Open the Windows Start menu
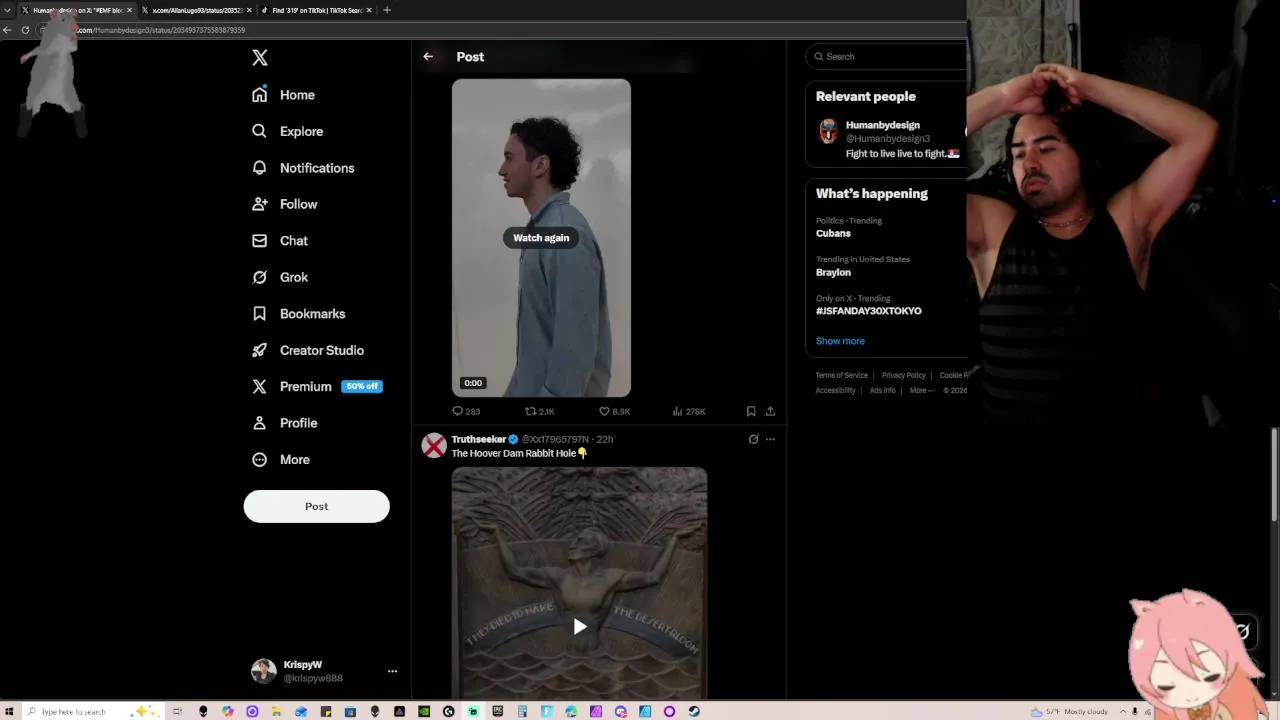This screenshot has width=1280, height=720. [9, 712]
